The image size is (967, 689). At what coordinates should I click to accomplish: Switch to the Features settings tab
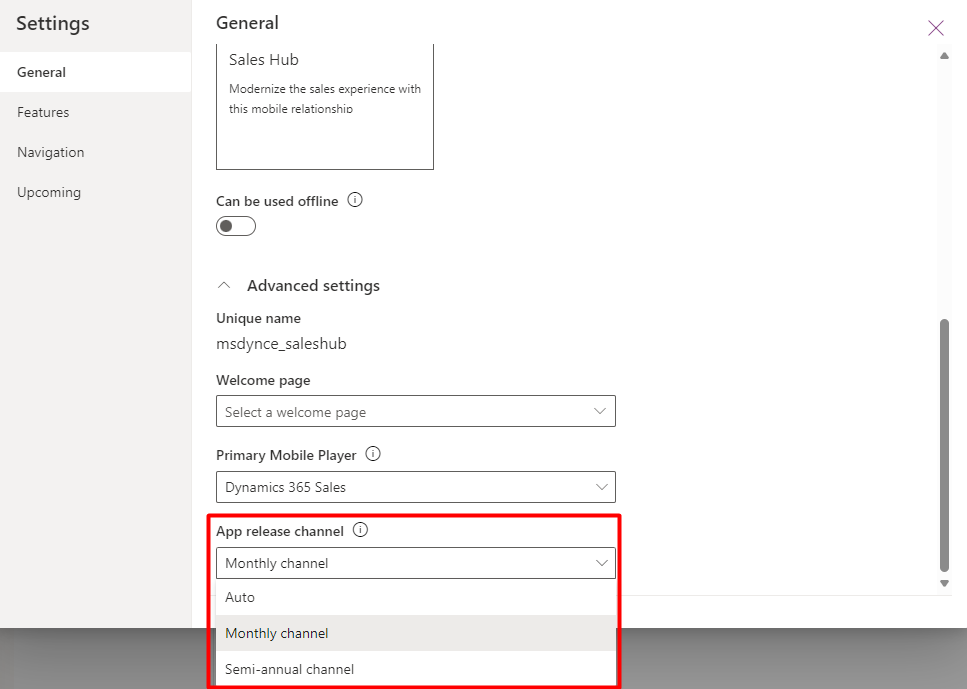tap(95, 112)
